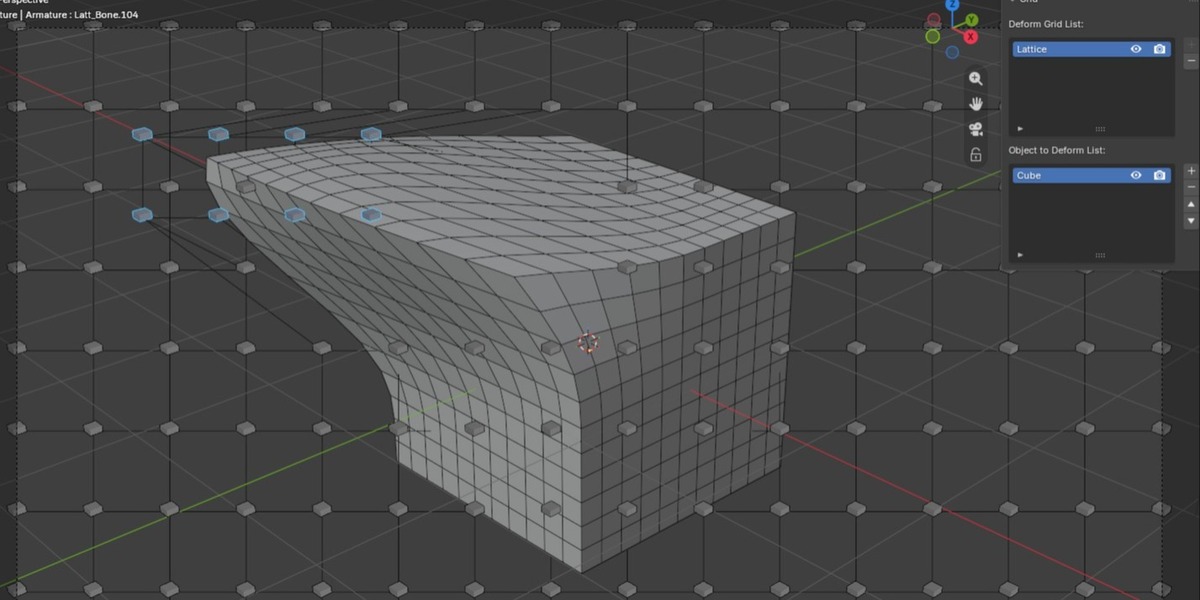Move Cube entry down in list
Viewport: 1200px width, 600px height.
1190,221
